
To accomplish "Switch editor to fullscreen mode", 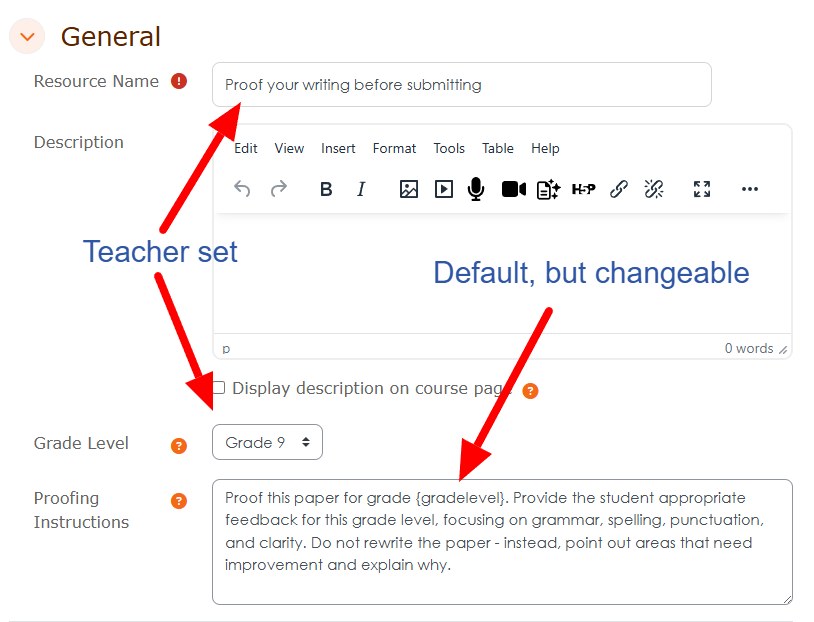I will (702, 189).
